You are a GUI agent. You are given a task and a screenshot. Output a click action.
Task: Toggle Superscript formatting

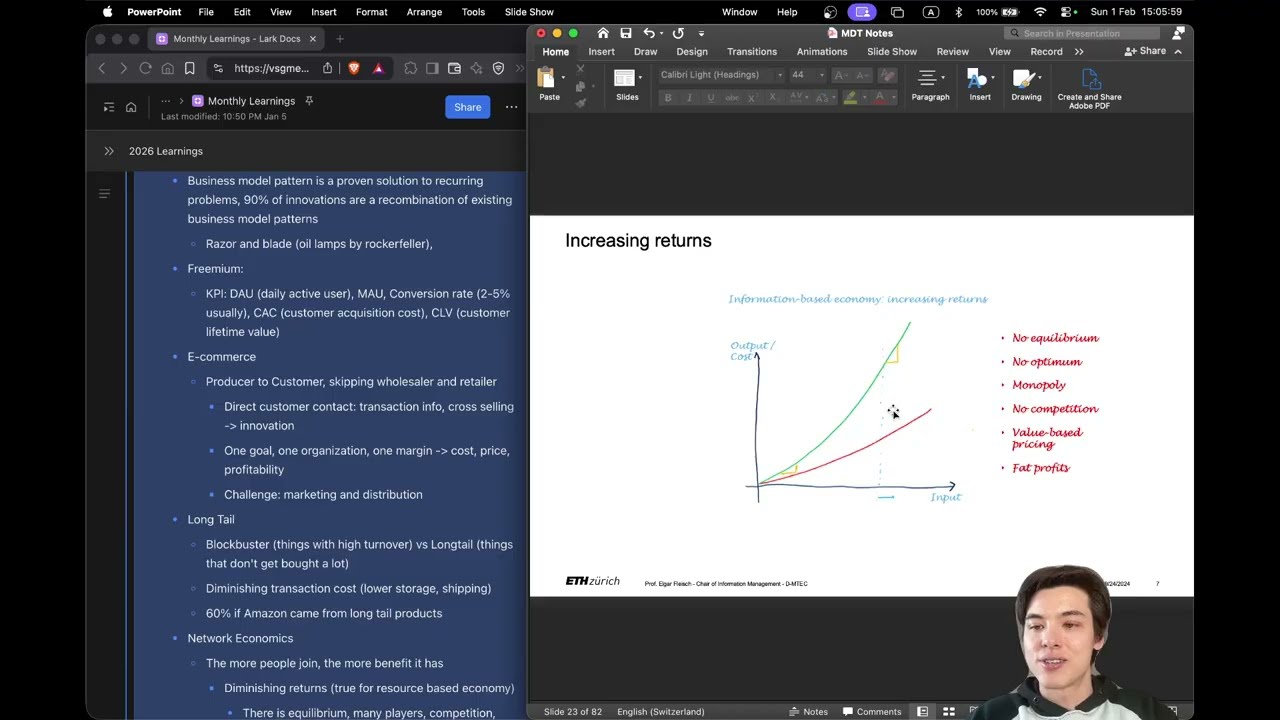tap(754, 98)
